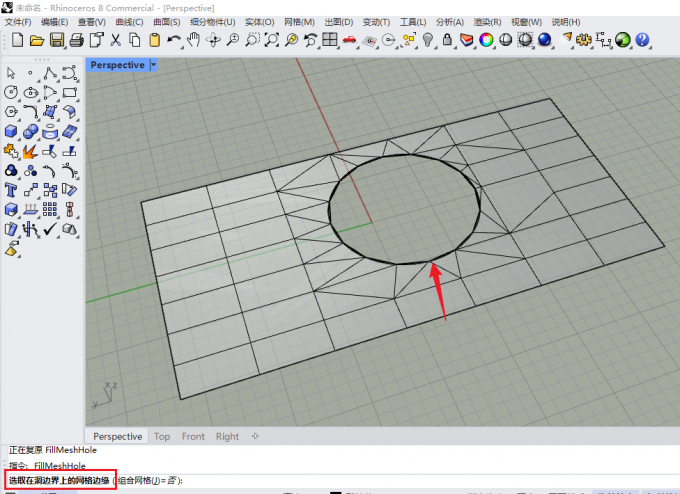
Task: Open Options with the gear icon
Action: [x=584, y=40]
